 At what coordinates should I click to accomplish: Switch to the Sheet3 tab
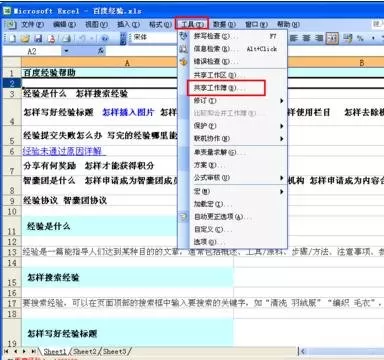115,351
